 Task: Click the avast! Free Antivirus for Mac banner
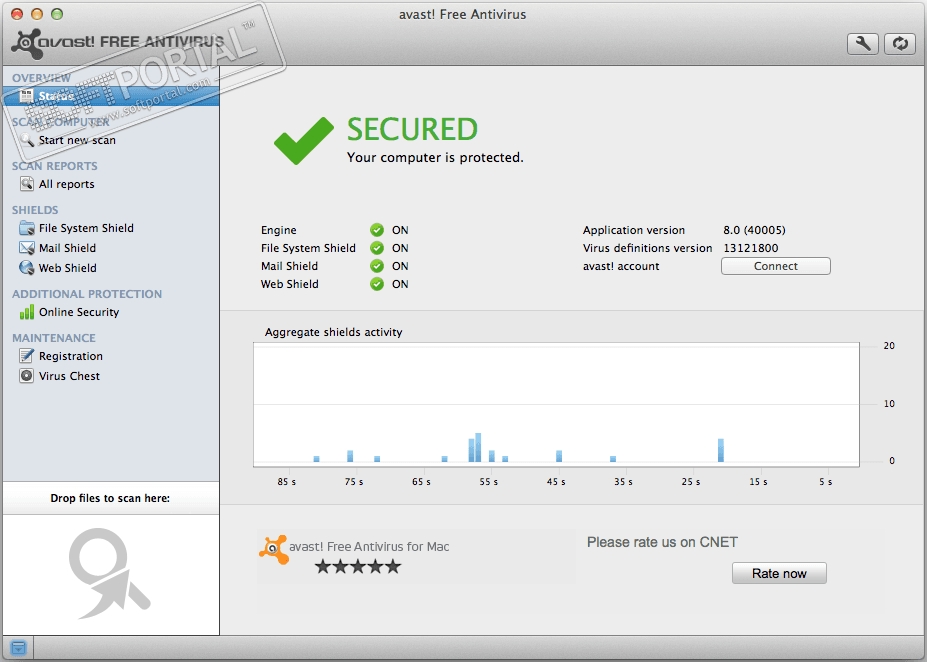416,556
